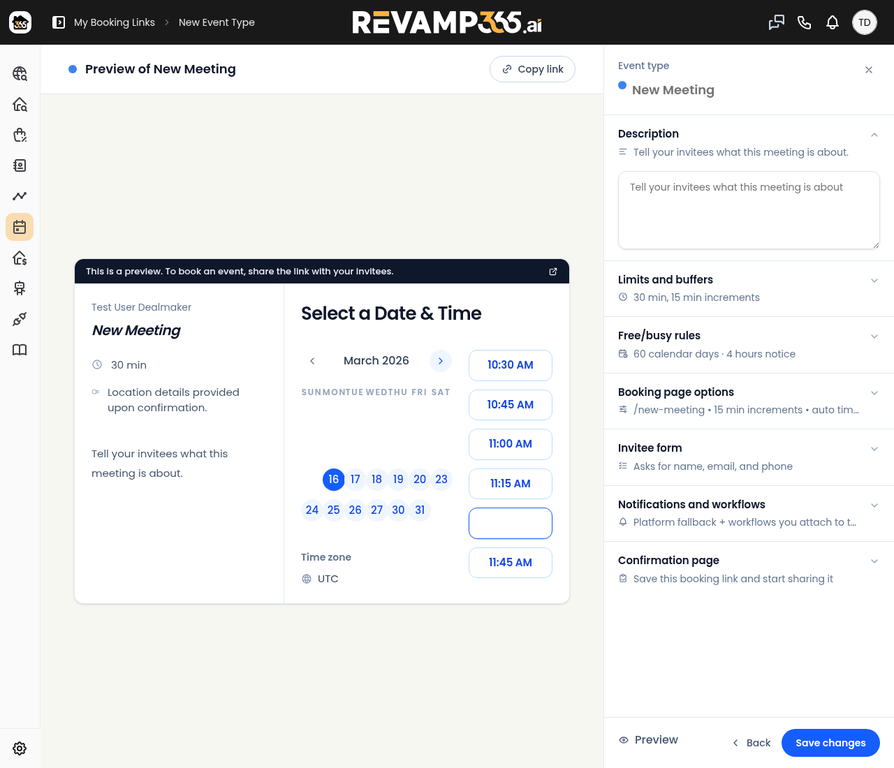The height and width of the screenshot is (768, 894).
Task: Expand Limits and buffers section
Action: coord(873,280)
